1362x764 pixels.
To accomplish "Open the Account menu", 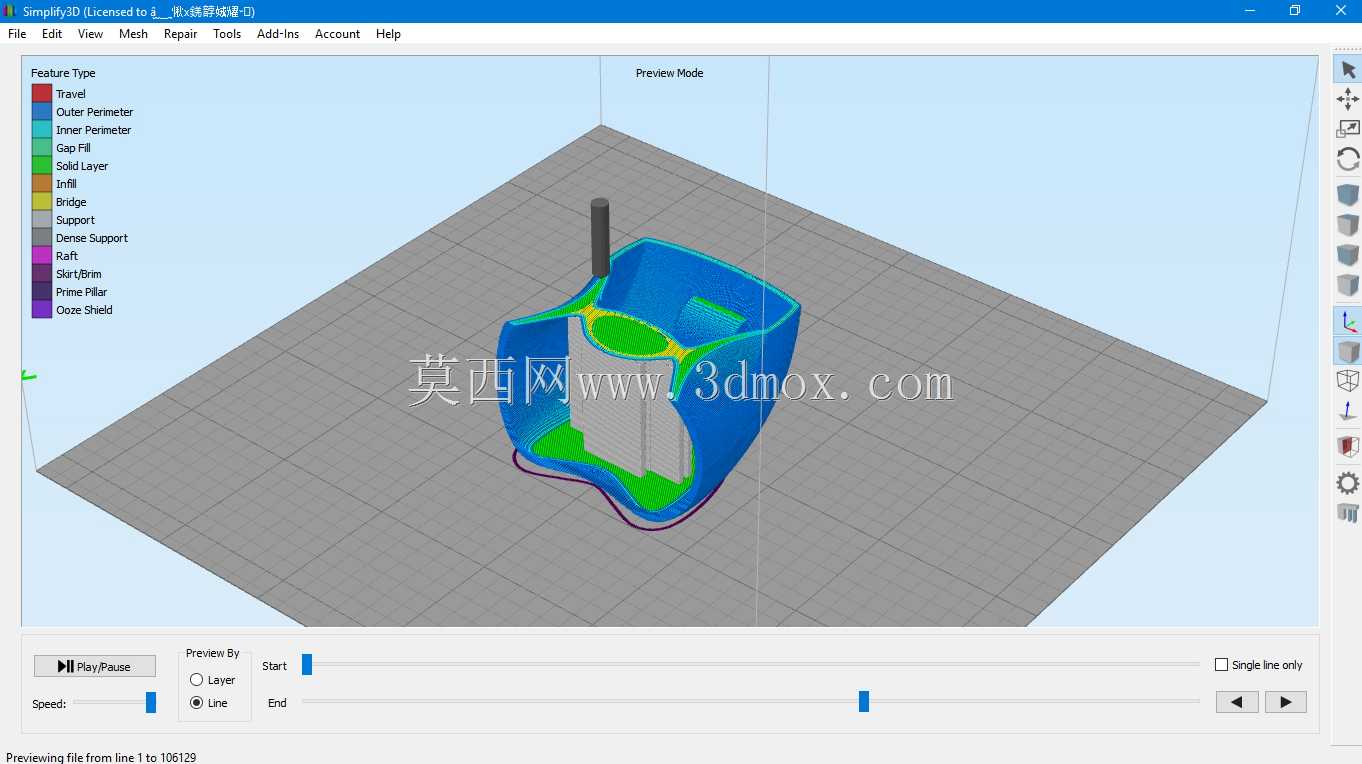I will (337, 33).
